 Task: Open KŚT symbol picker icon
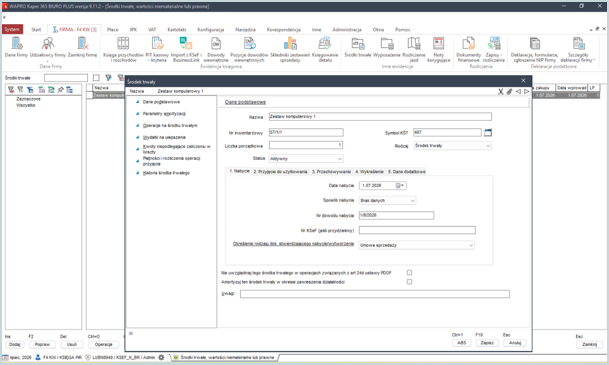[x=488, y=133]
